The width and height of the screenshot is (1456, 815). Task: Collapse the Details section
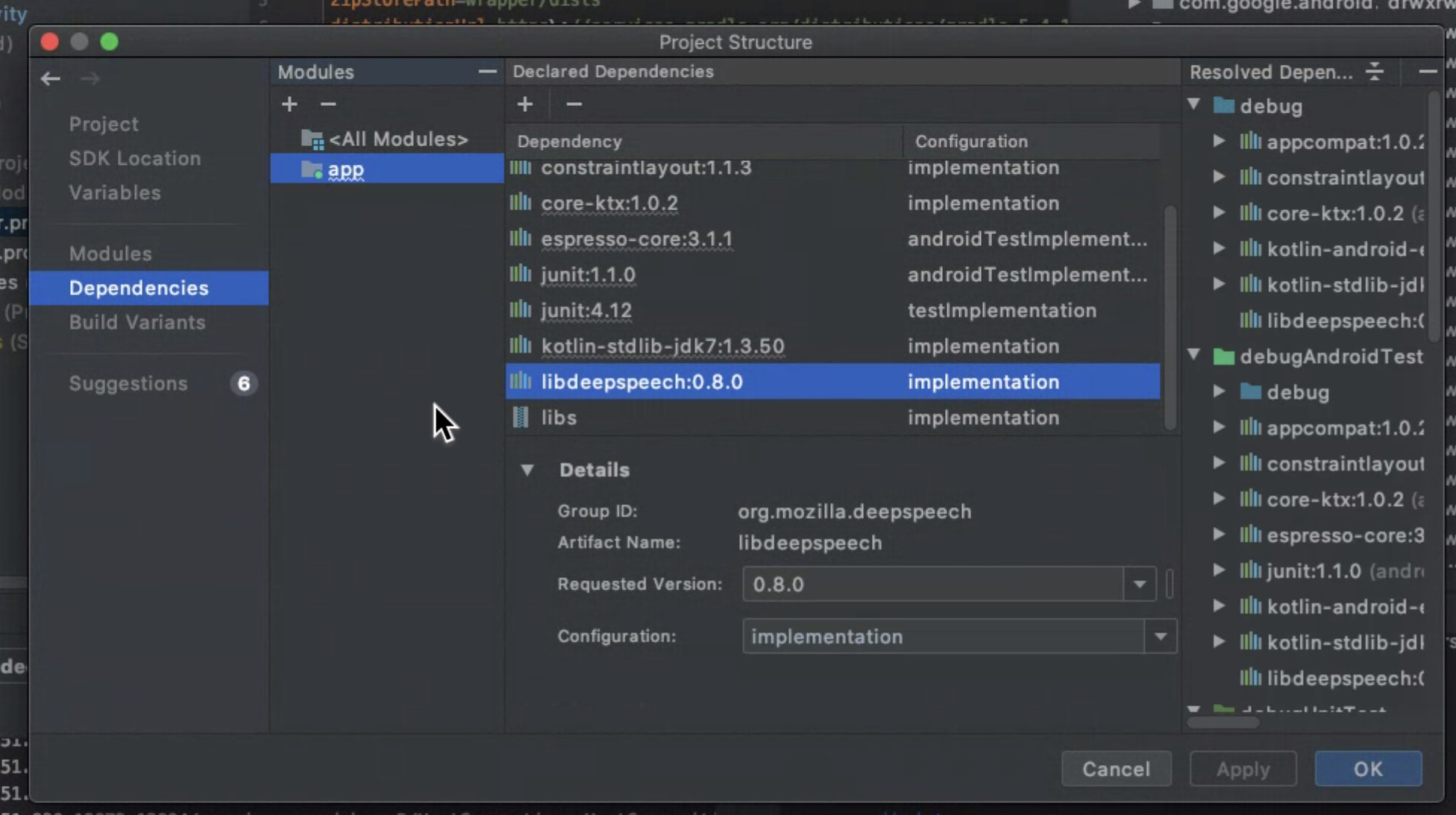tap(527, 470)
